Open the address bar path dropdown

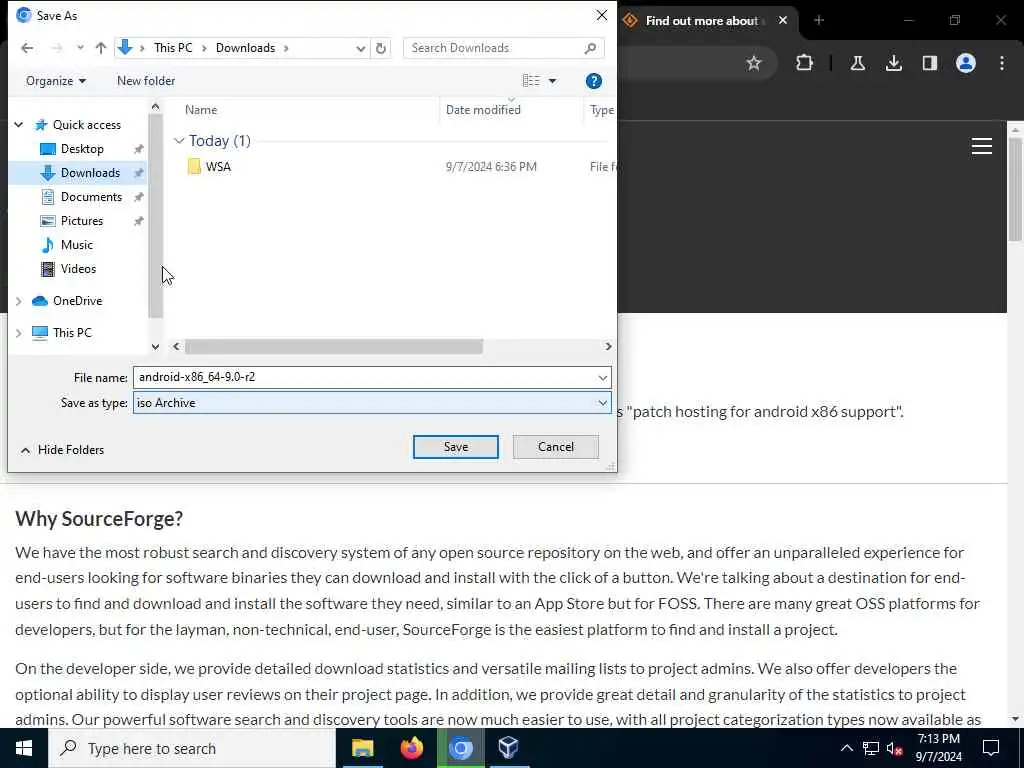click(360, 48)
